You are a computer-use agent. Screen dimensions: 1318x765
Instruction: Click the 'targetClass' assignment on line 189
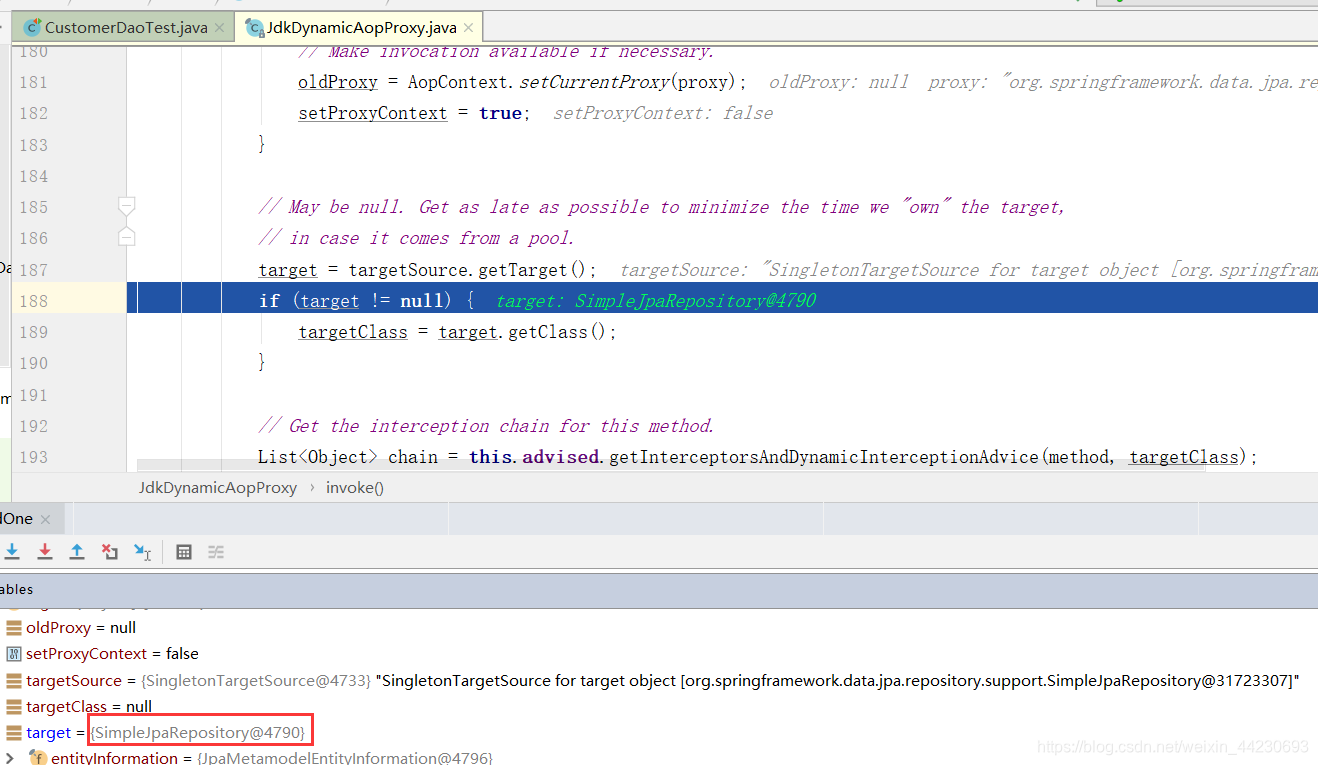point(353,332)
